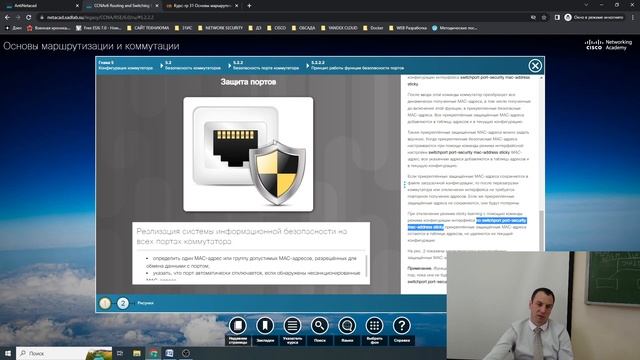Switch to CCNAv6 Routing and Switching tab
Viewport: 640px width, 360px height.
(x=121, y=6)
